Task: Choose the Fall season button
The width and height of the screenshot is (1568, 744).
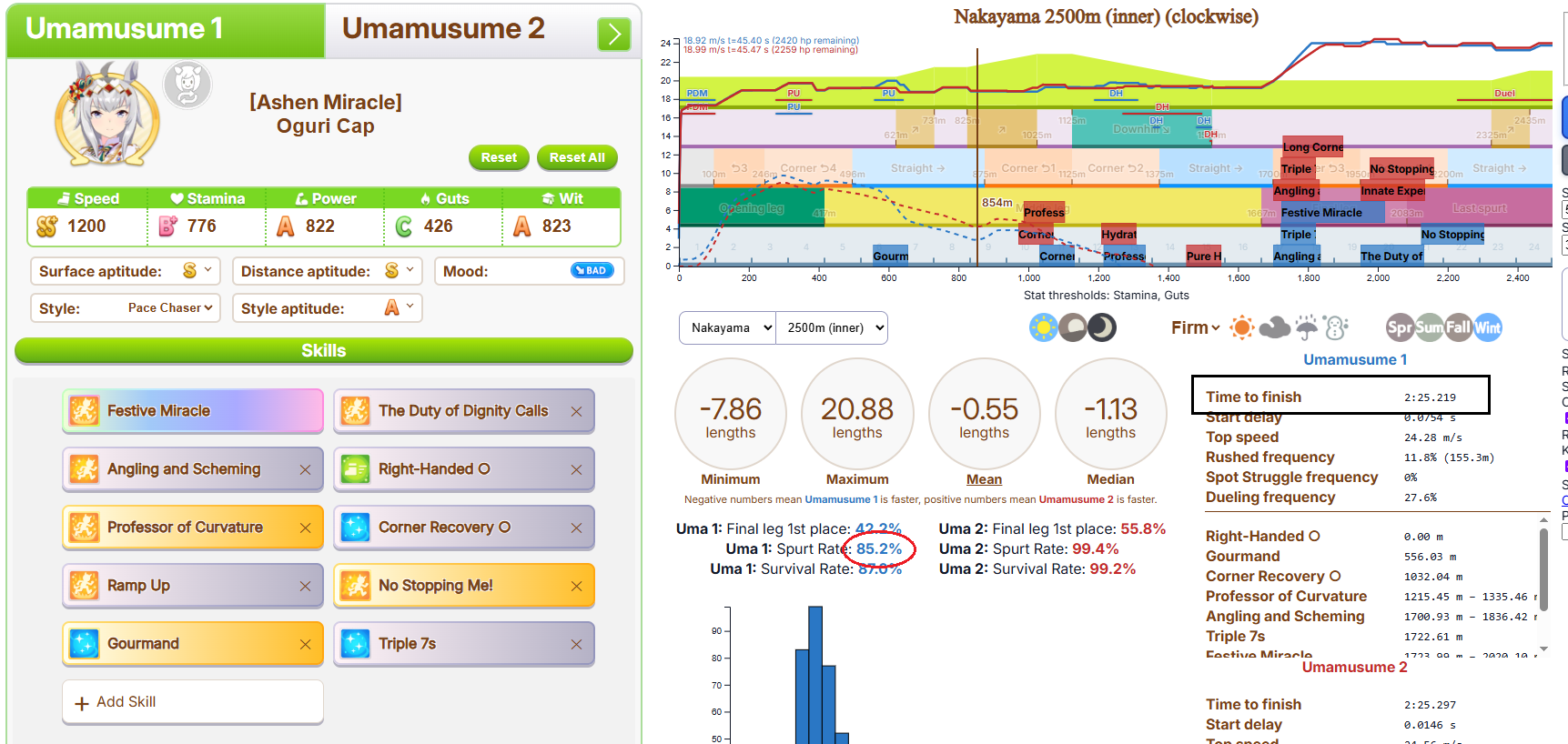Action: [1458, 327]
